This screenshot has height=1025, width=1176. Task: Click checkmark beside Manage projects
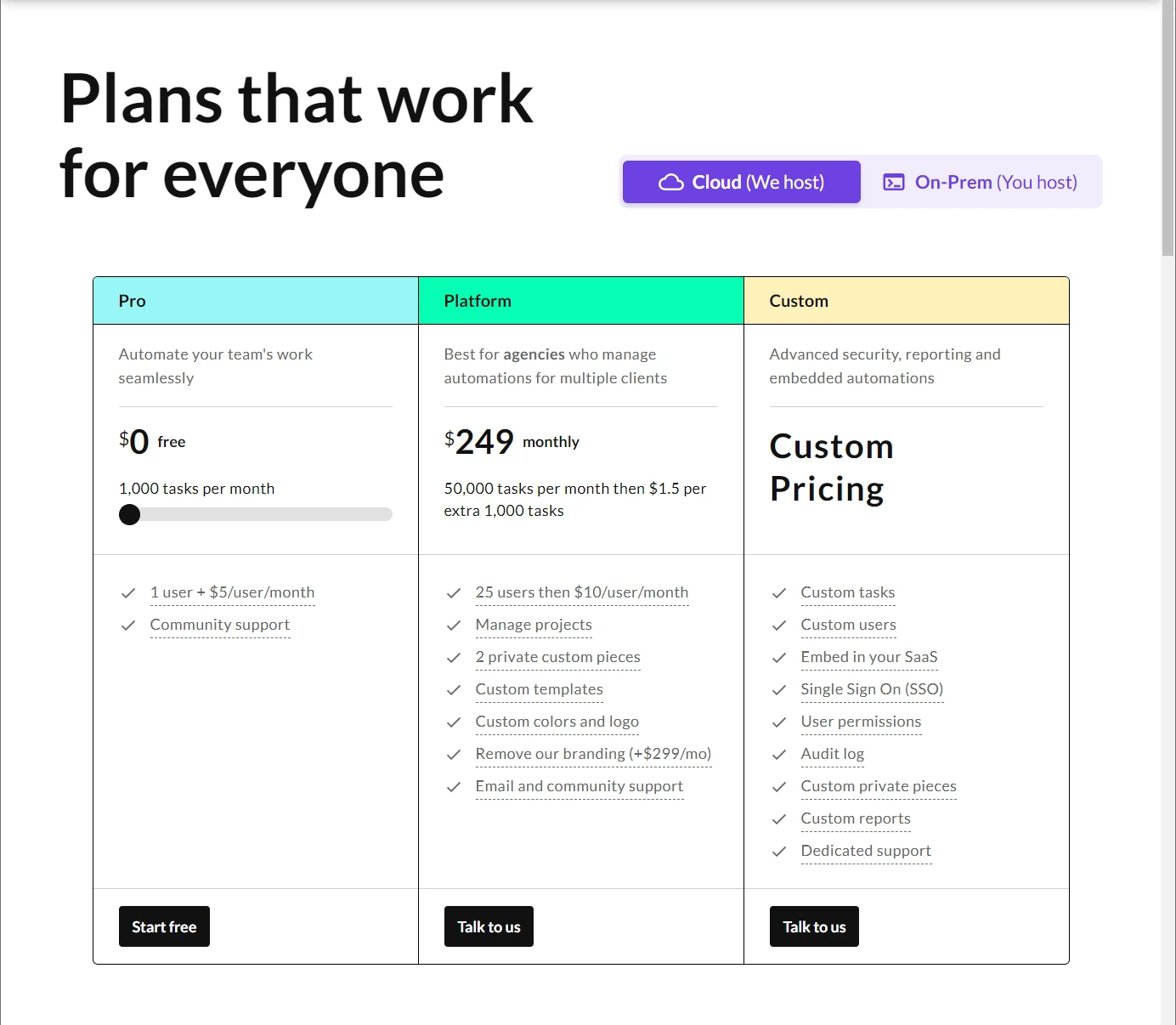(454, 626)
